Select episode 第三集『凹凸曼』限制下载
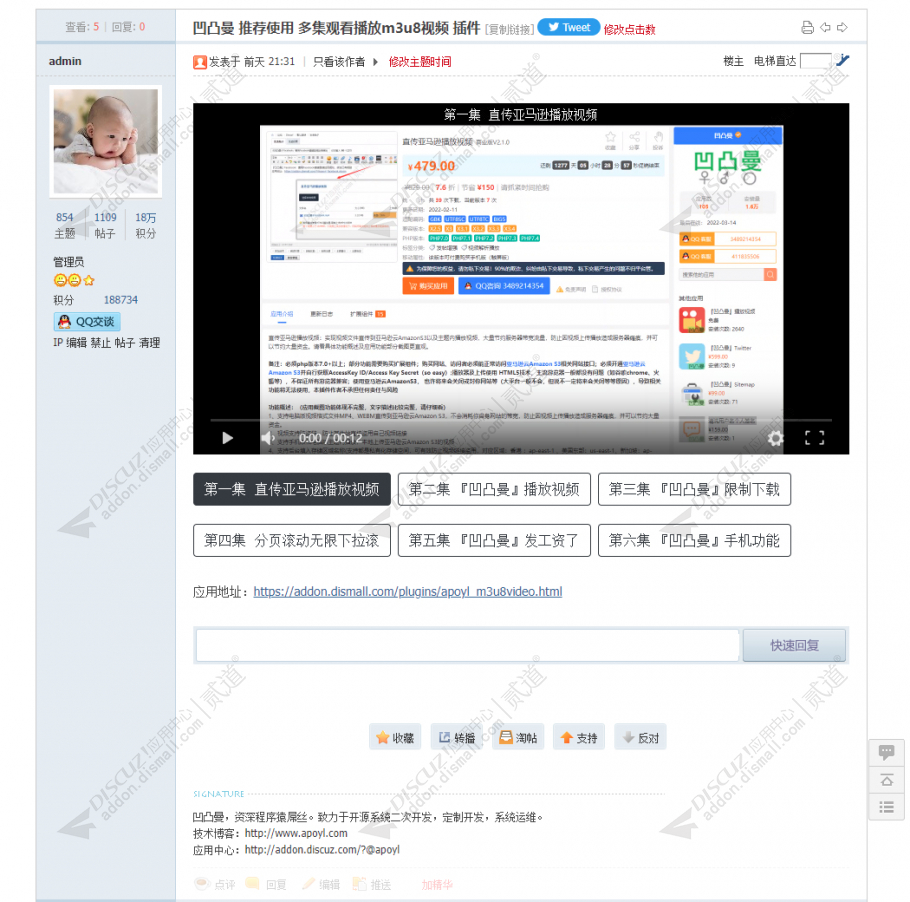Image resolution: width=910 pixels, height=902 pixels. pos(694,489)
